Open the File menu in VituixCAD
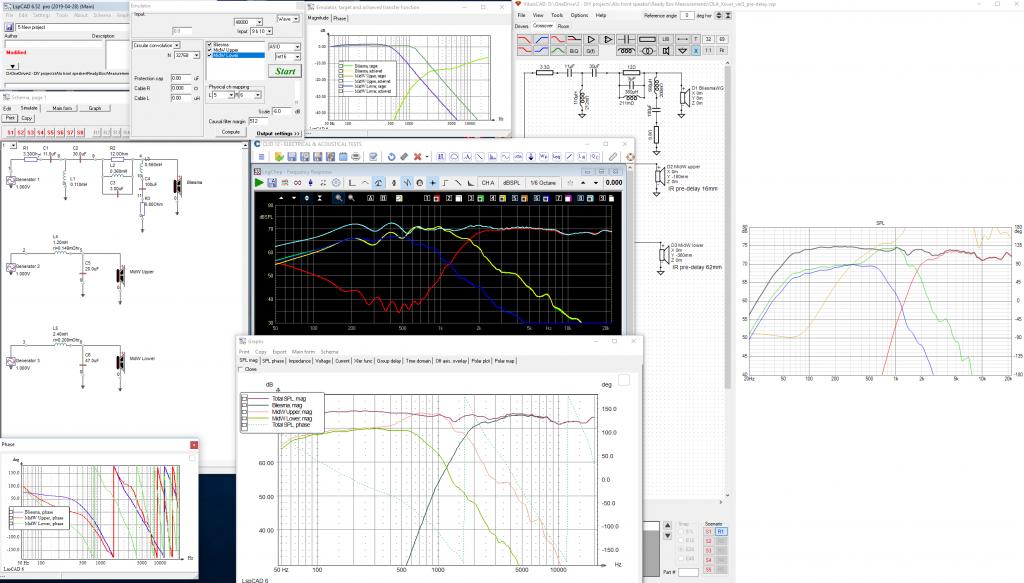The image size is (1024, 583). point(521,15)
